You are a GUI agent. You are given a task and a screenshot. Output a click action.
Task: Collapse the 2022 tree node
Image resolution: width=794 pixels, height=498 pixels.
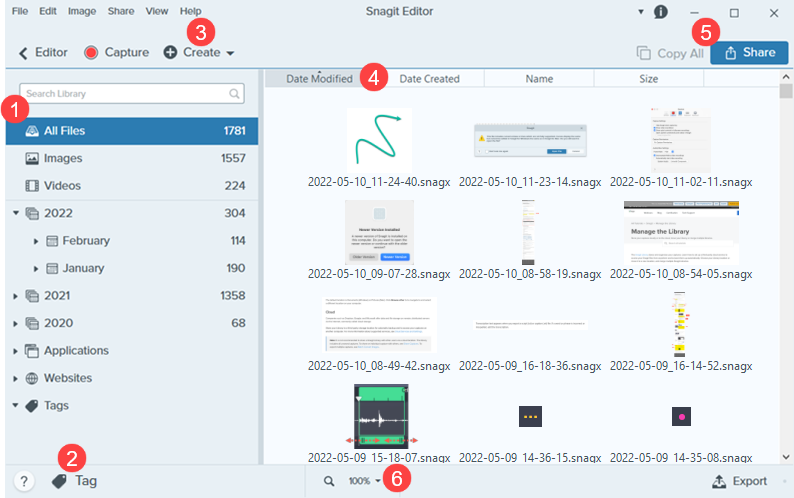16,213
